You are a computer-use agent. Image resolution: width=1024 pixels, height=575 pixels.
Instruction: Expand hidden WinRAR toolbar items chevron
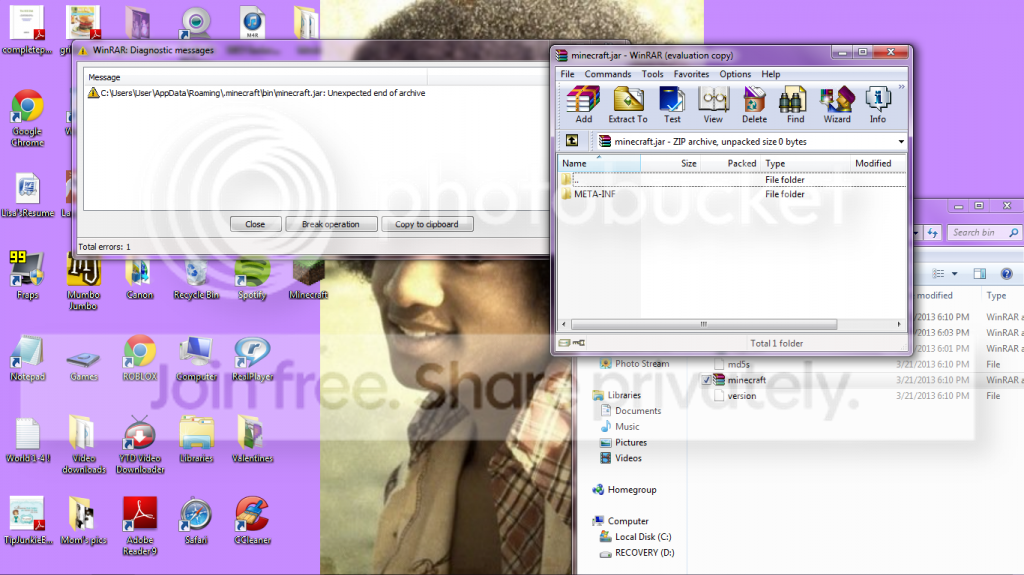pos(901,88)
